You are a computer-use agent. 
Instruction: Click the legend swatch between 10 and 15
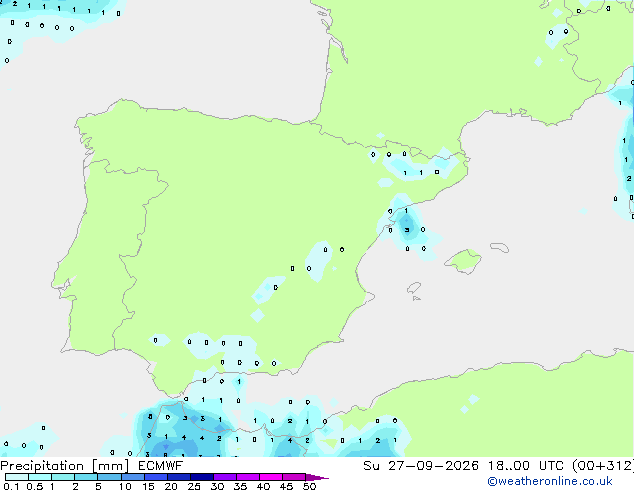[x=133, y=477]
